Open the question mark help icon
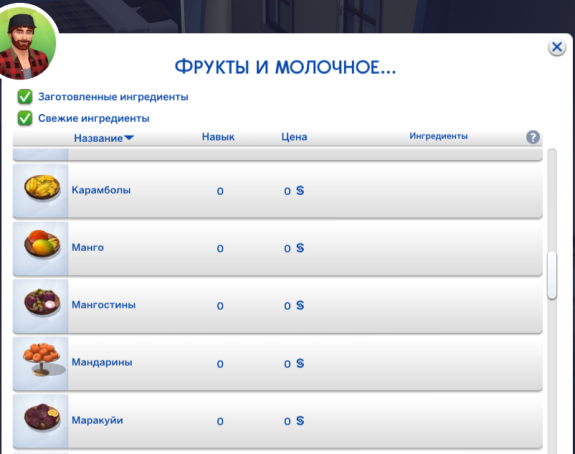 533,137
